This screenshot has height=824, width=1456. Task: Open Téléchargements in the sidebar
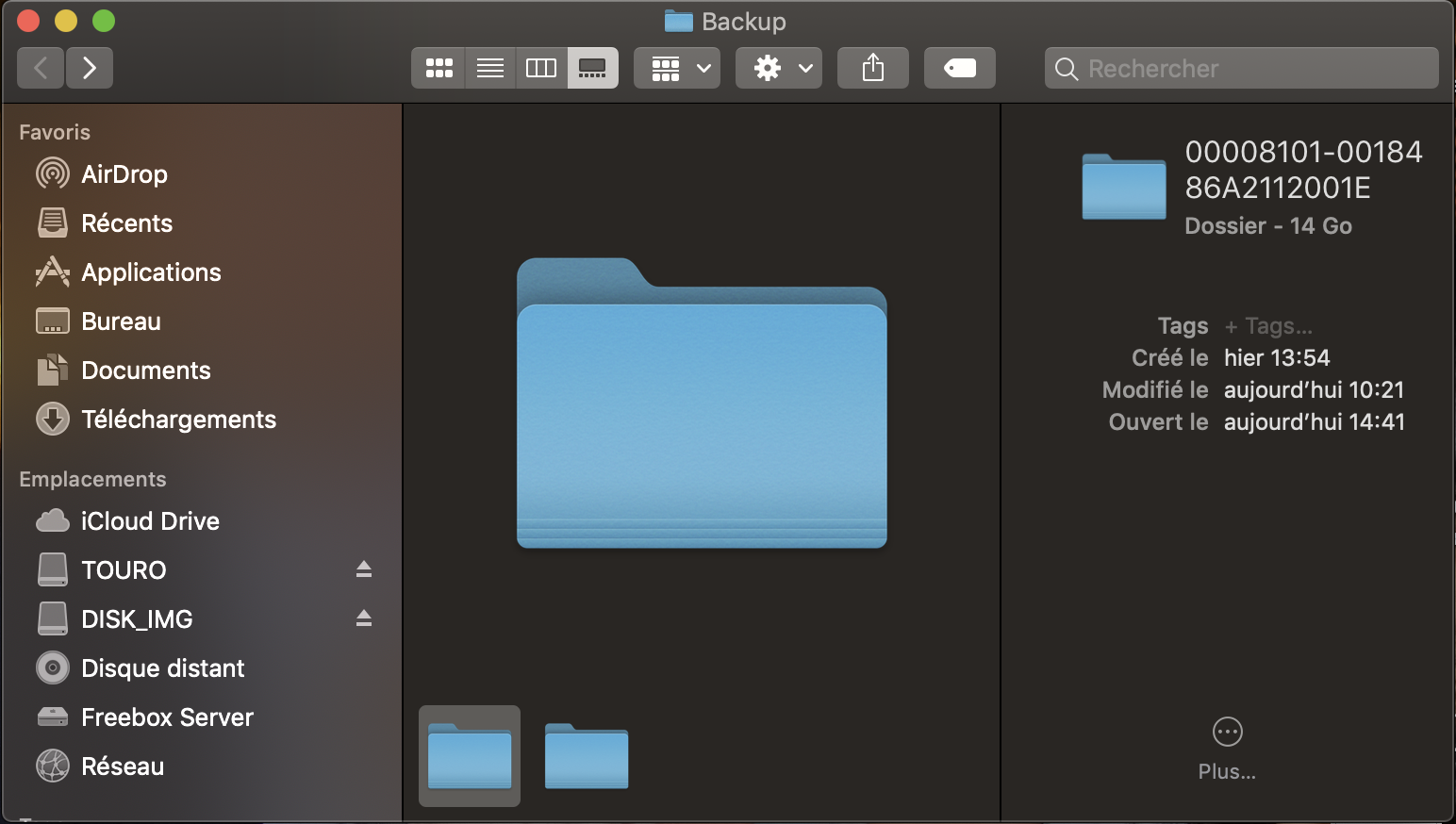click(x=178, y=420)
